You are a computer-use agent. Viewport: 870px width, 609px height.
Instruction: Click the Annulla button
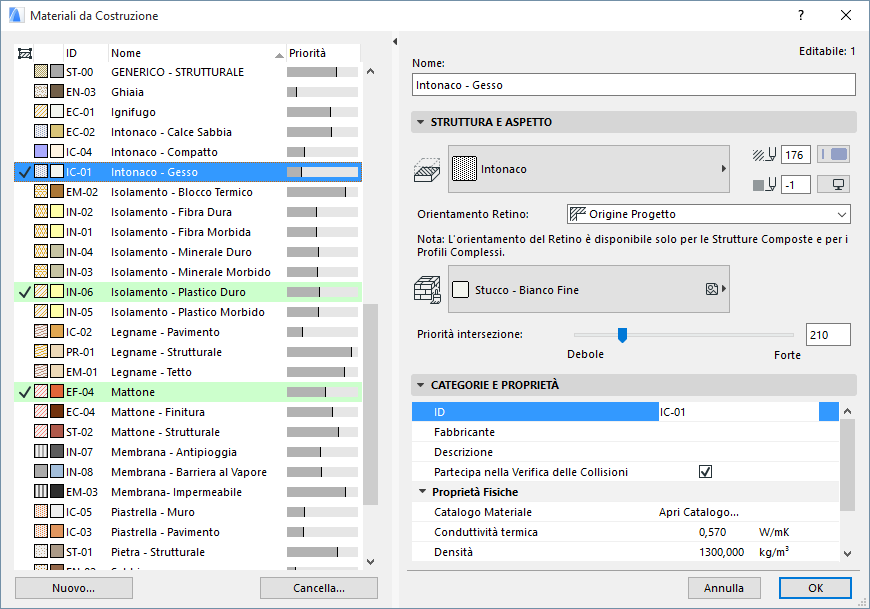(x=724, y=588)
